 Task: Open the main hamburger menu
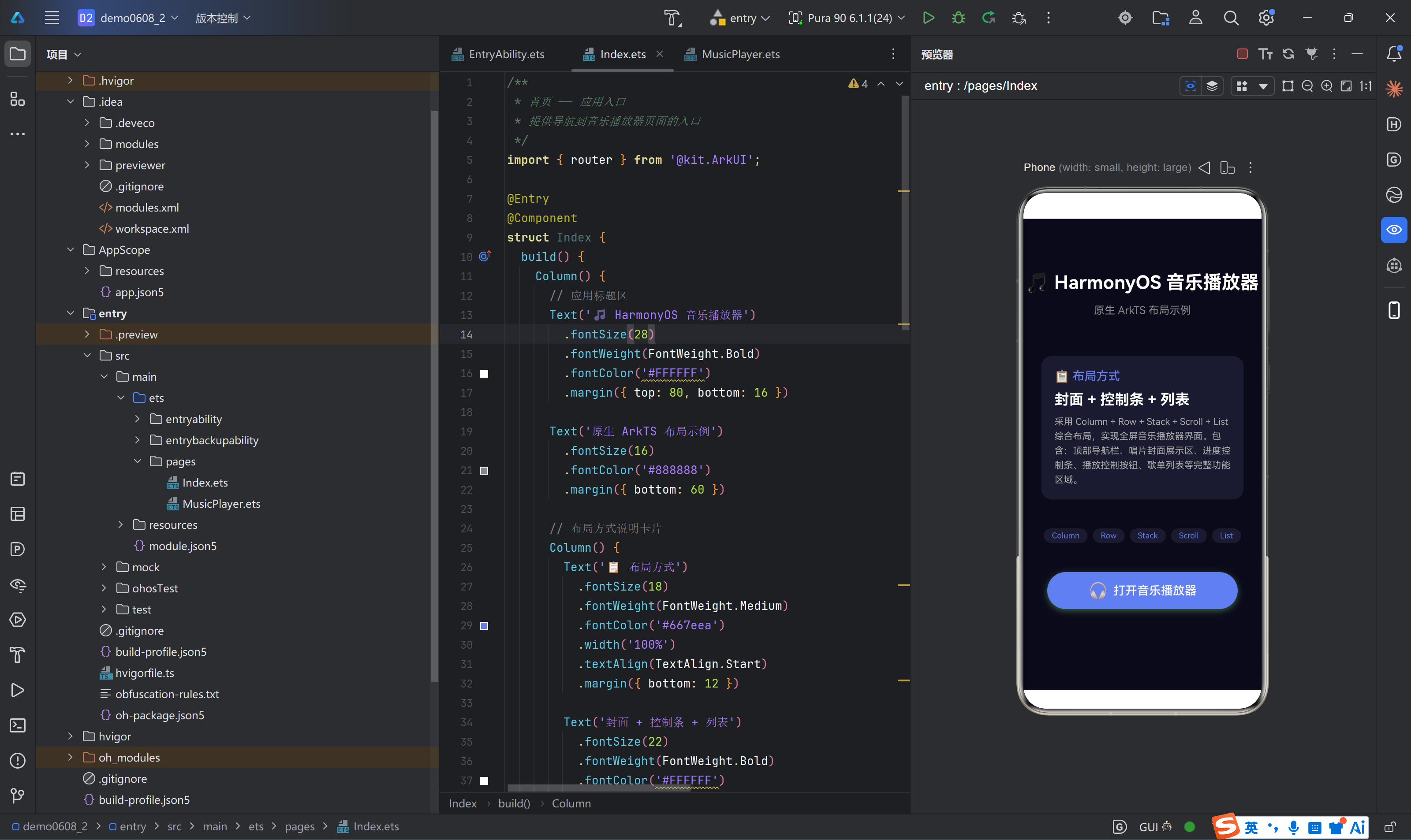tap(52, 18)
